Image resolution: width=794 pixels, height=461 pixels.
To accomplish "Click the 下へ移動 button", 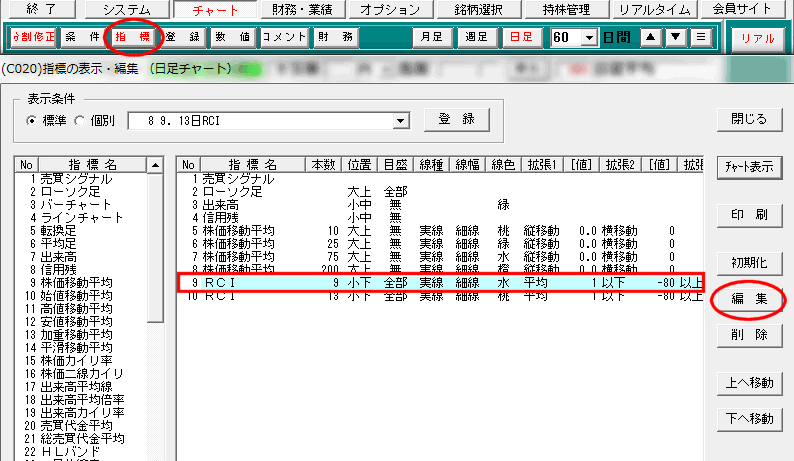I will click(748, 418).
